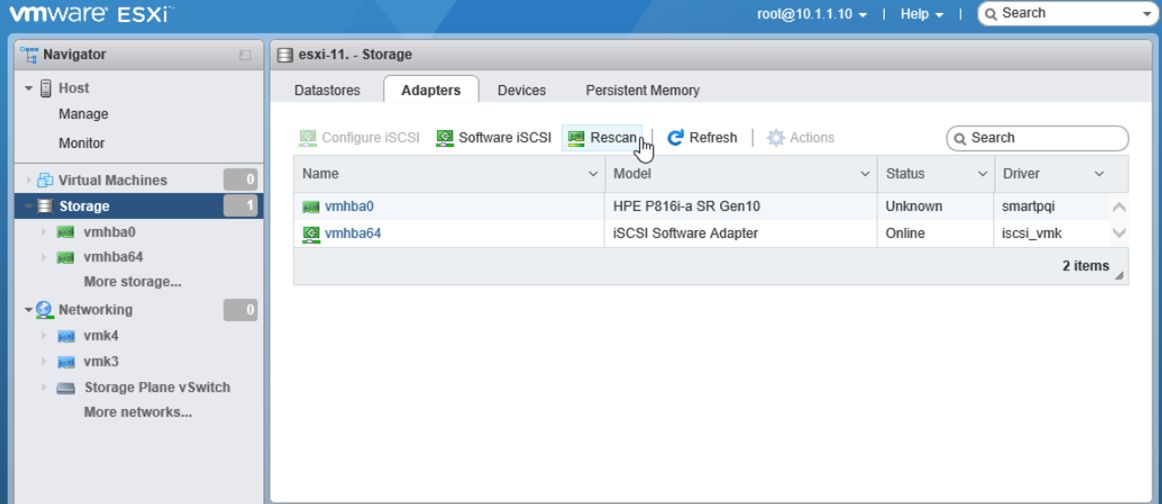The height and width of the screenshot is (504, 1162).
Task: Switch to the Devices tab
Action: point(521,90)
